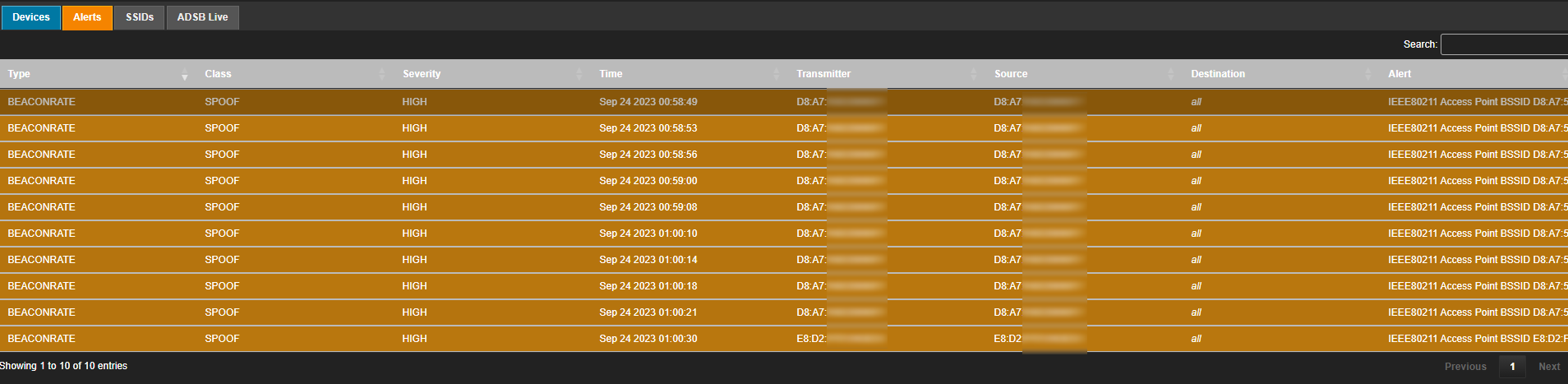Screen dimensions: 1568x384
Task: Click inside the Search input field
Action: 1504,44
